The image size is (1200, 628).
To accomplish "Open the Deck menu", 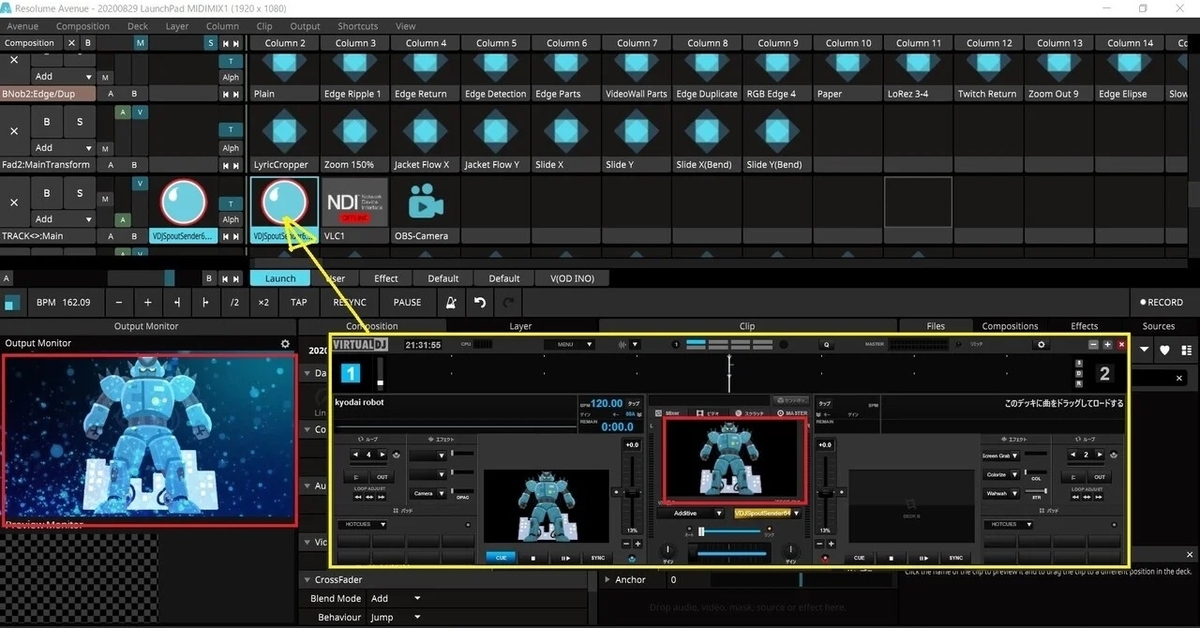I will (138, 26).
